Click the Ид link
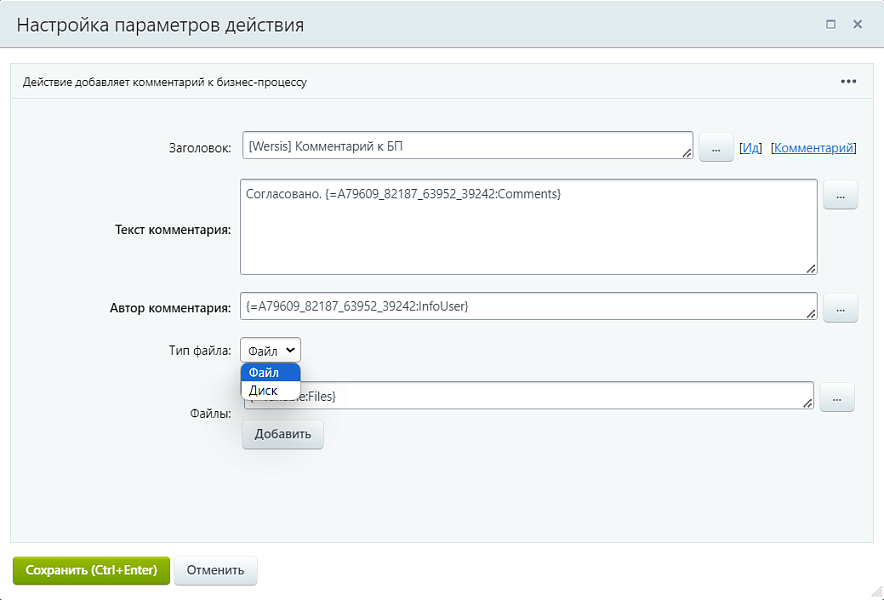 pos(751,148)
